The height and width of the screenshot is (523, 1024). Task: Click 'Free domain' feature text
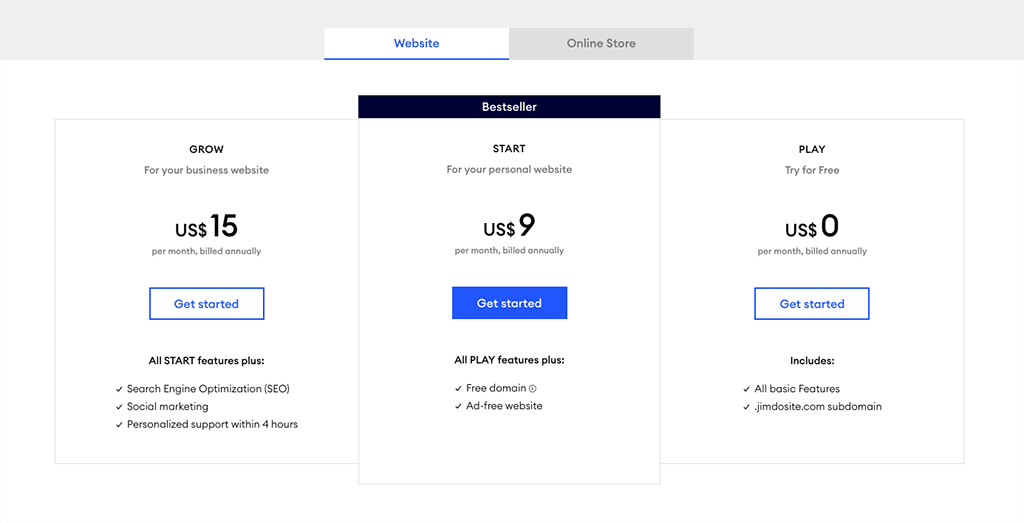496,388
